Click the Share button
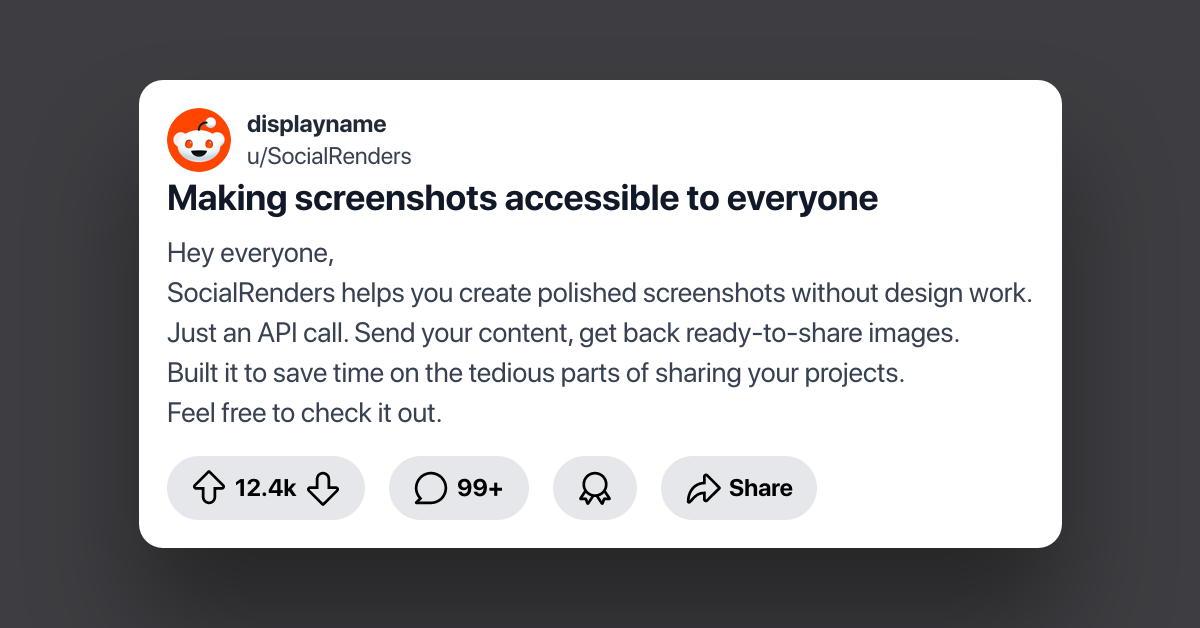Viewport: 1200px width, 628px height. (739, 488)
